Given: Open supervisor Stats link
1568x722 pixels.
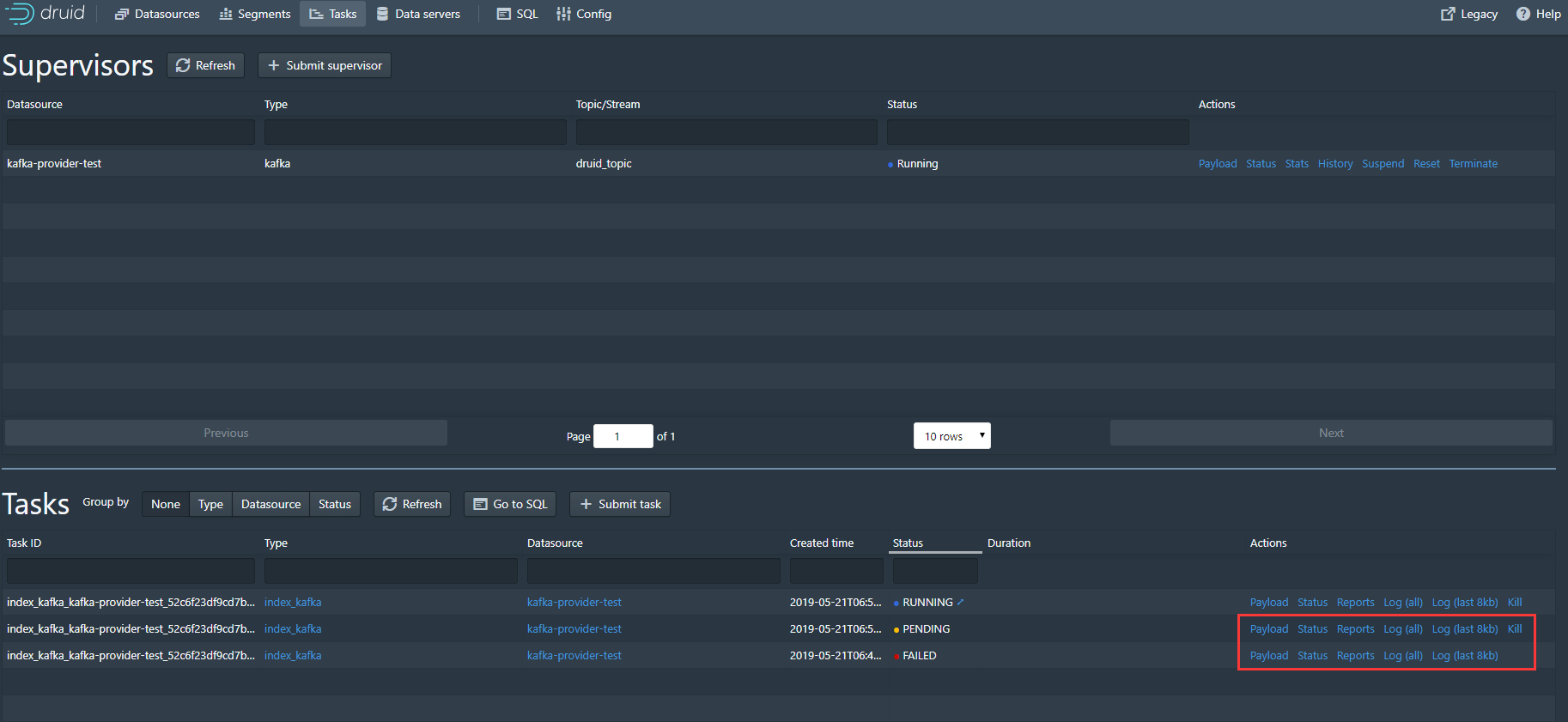Looking at the screenshot, I should pyautogui.click(x=1297, y=164).
